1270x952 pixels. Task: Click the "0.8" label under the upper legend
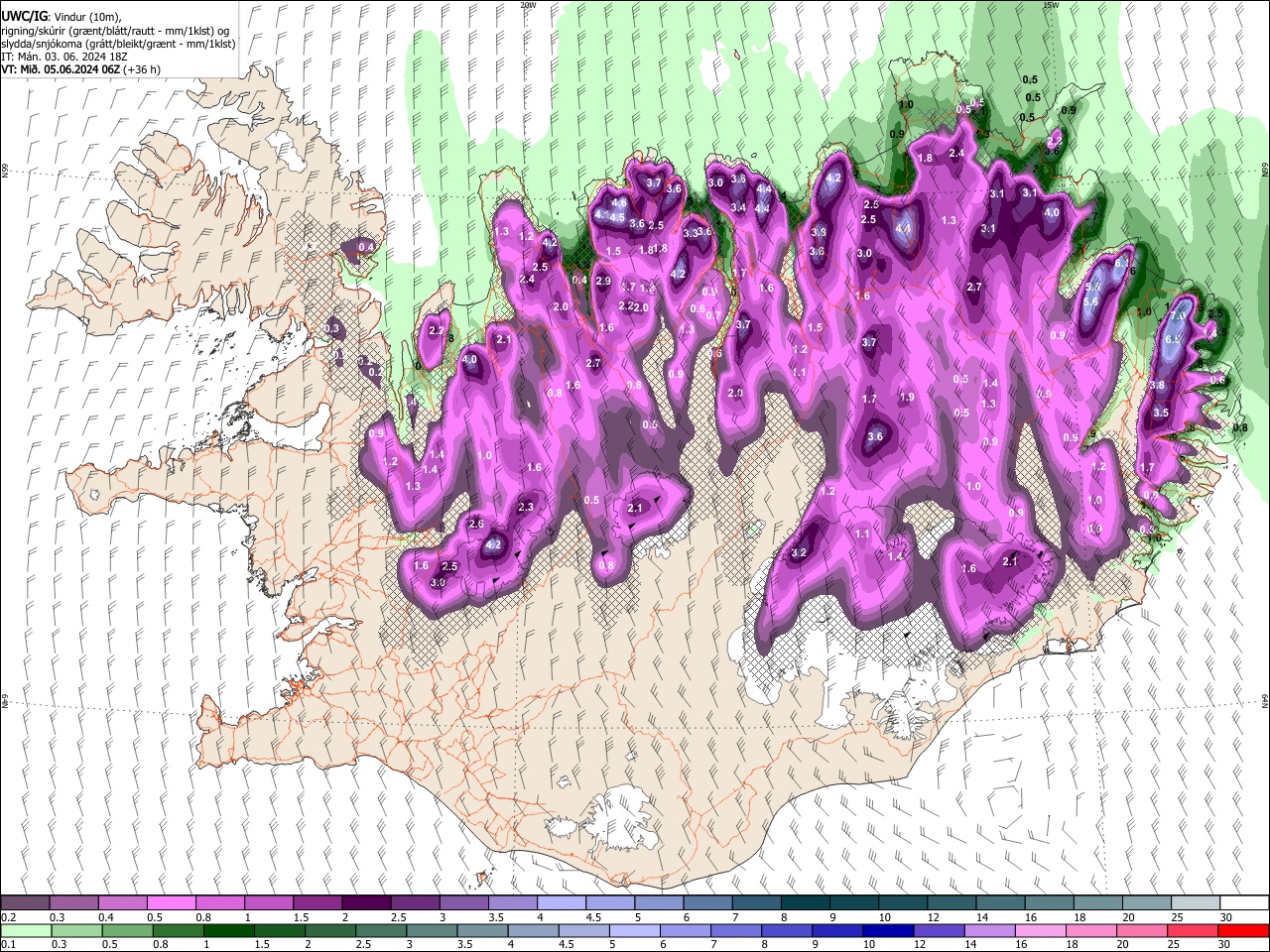click(202, 917)
